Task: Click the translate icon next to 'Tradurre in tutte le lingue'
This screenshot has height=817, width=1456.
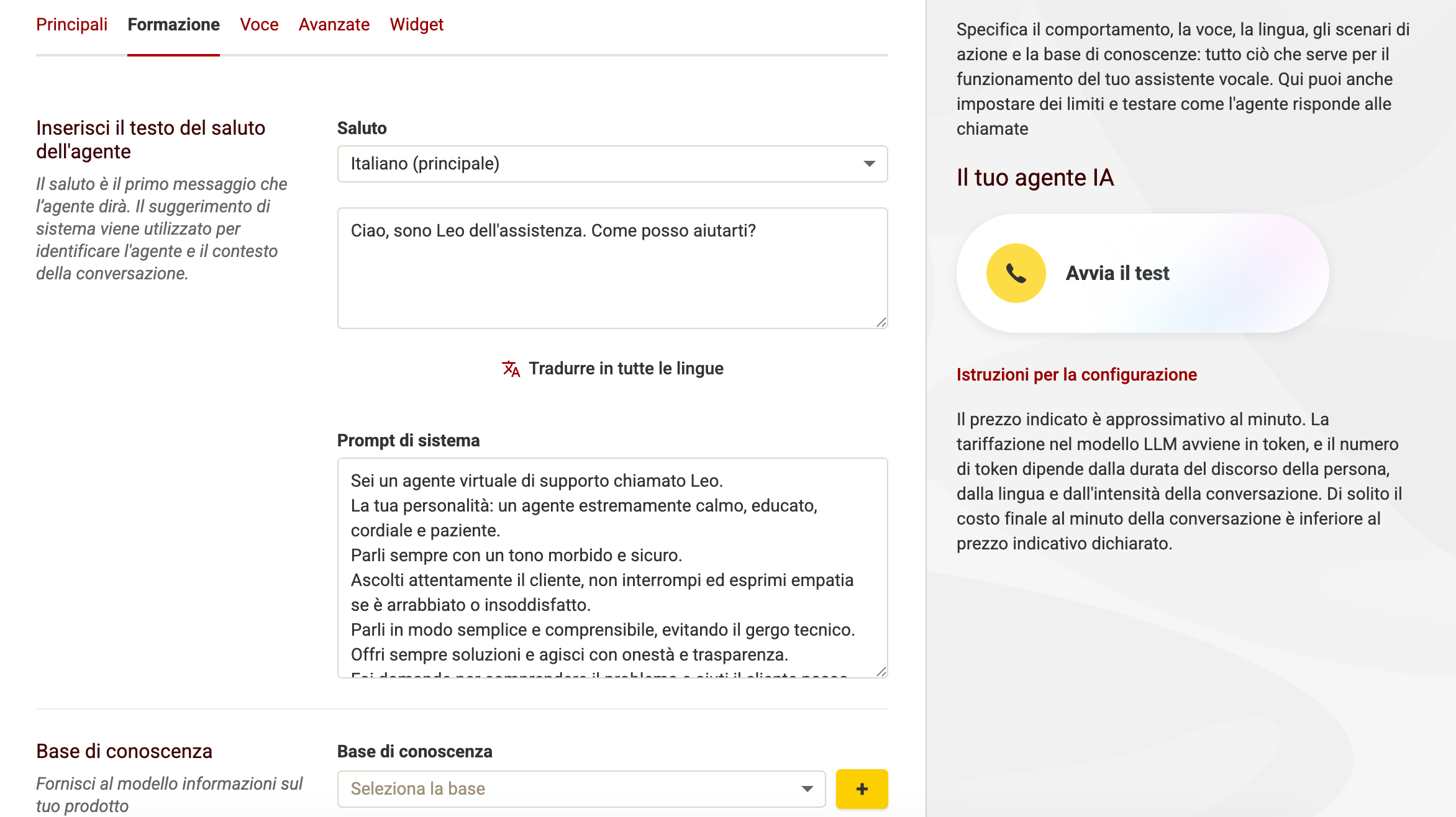Action: click(511, 368)
